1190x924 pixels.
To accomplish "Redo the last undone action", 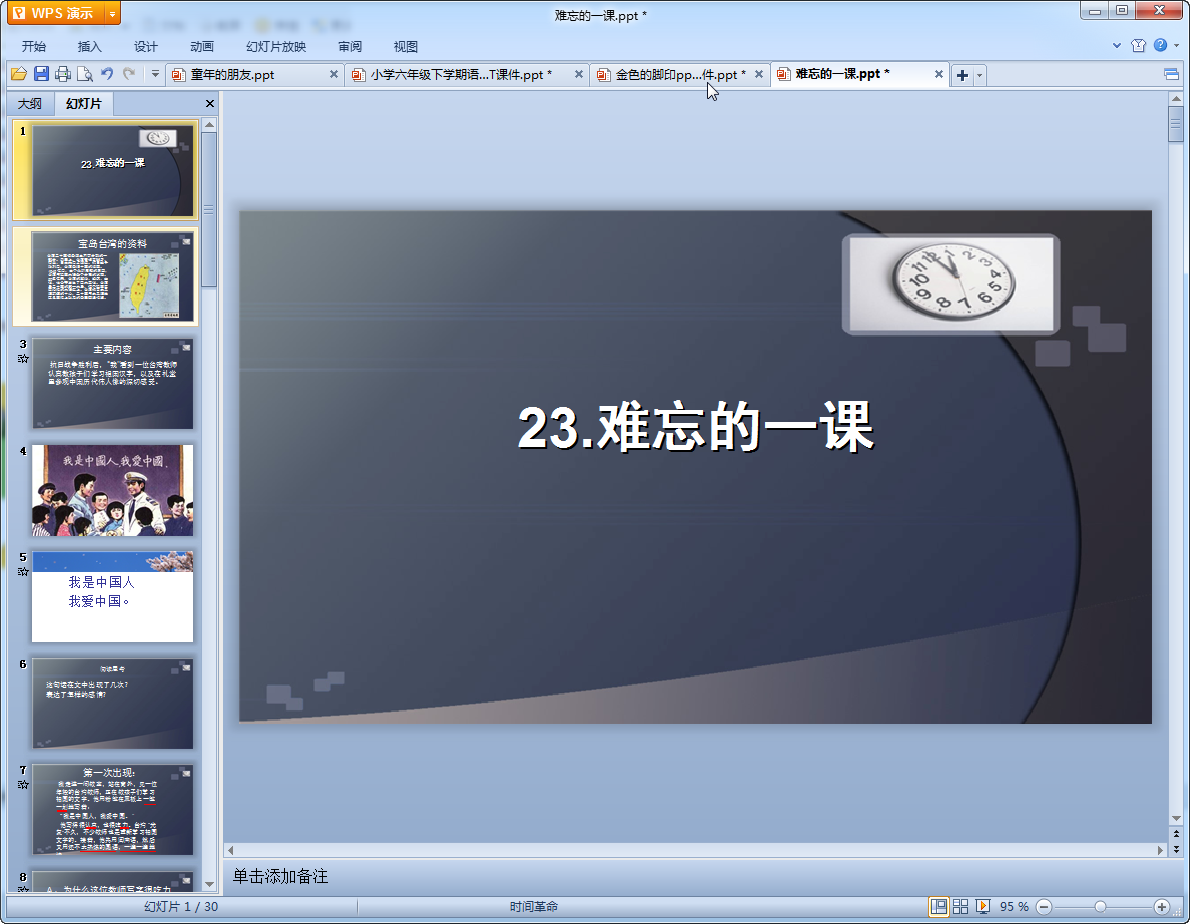I will [129, 74].
